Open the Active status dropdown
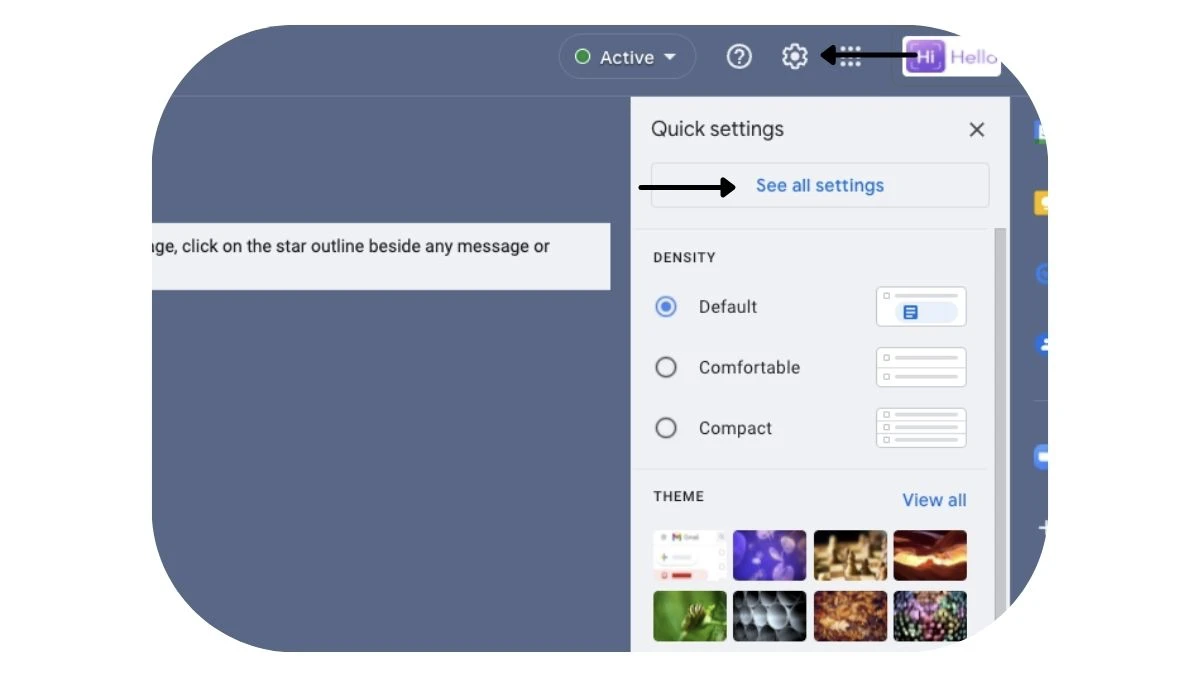Image resolution: width=1200 pixels, height=677 pixels. click(x=626, y=57)
